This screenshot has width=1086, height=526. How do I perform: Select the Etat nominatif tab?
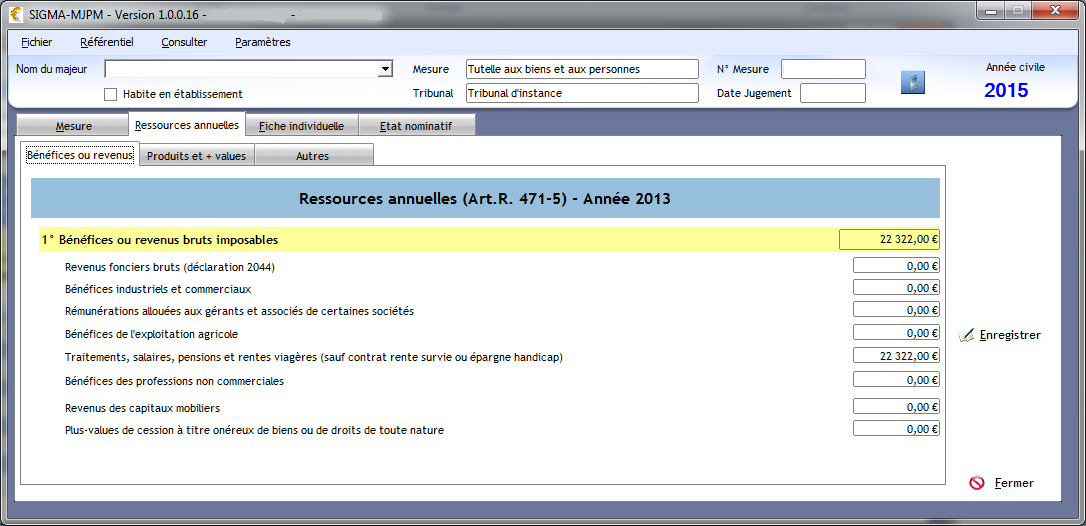[415, 126]
